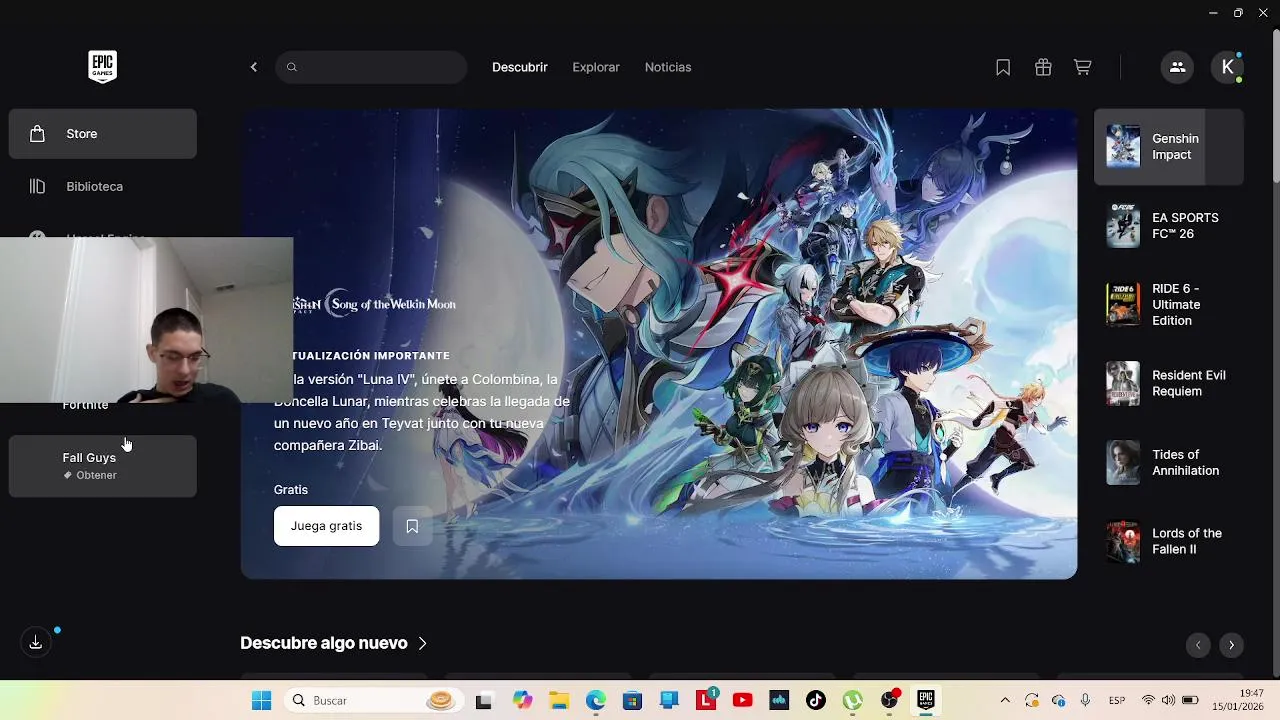1280x720 pixels.
Task: Click the page vertical scrollbar
Action: point(1275,105)
